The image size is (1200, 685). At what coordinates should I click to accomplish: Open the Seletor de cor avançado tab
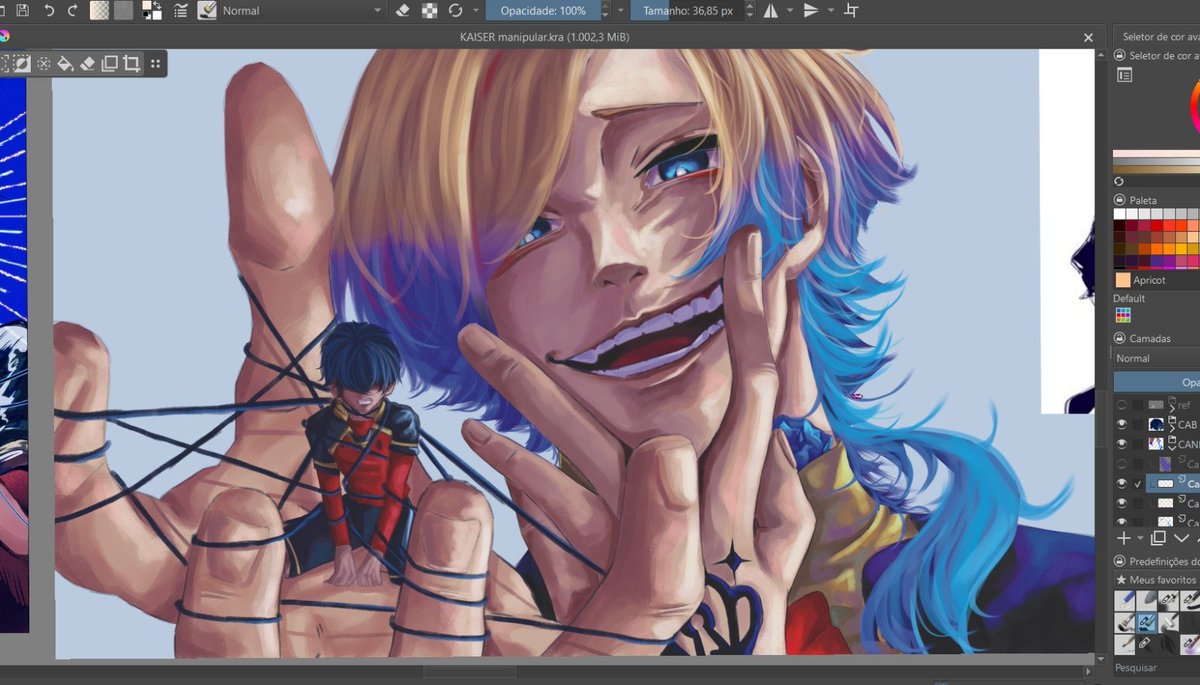[1159, 37]
